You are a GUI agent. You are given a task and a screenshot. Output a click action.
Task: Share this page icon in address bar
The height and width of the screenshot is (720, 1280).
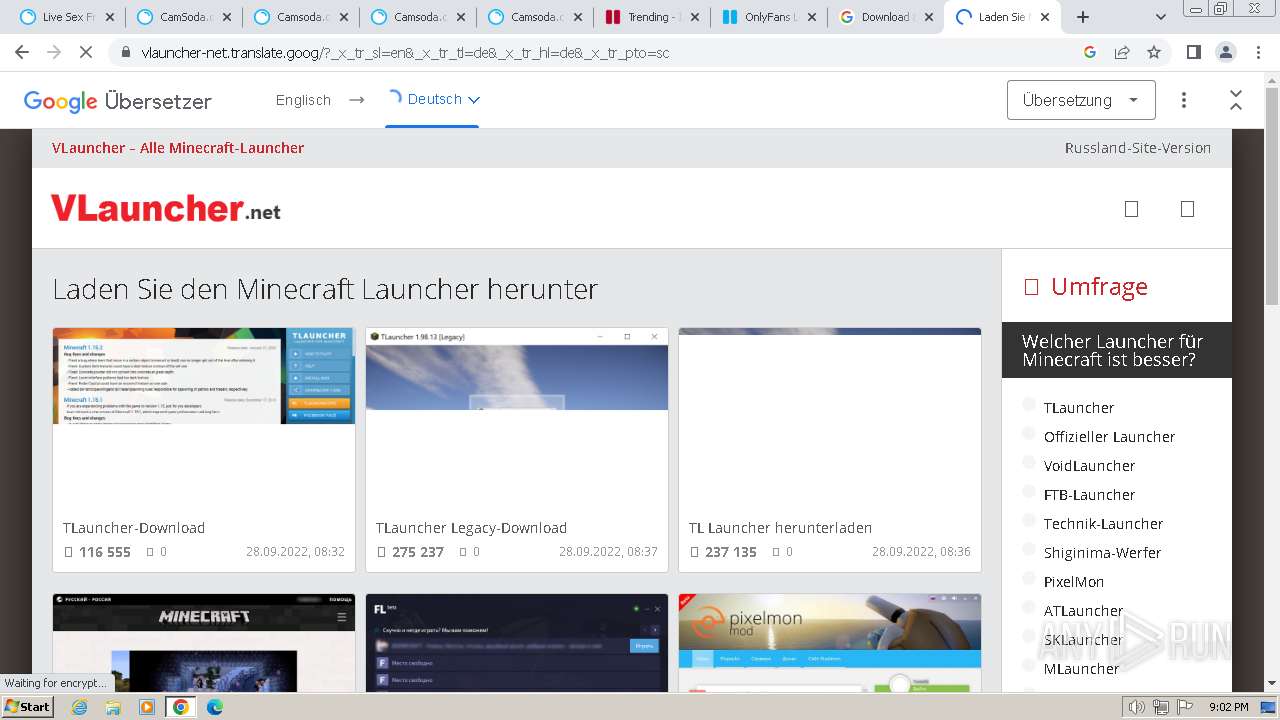[1122, 52]
